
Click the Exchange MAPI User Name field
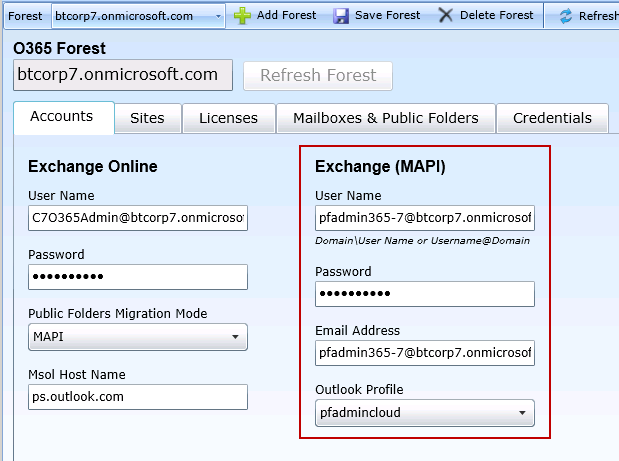pyautogui.click(x=424, y=218)
